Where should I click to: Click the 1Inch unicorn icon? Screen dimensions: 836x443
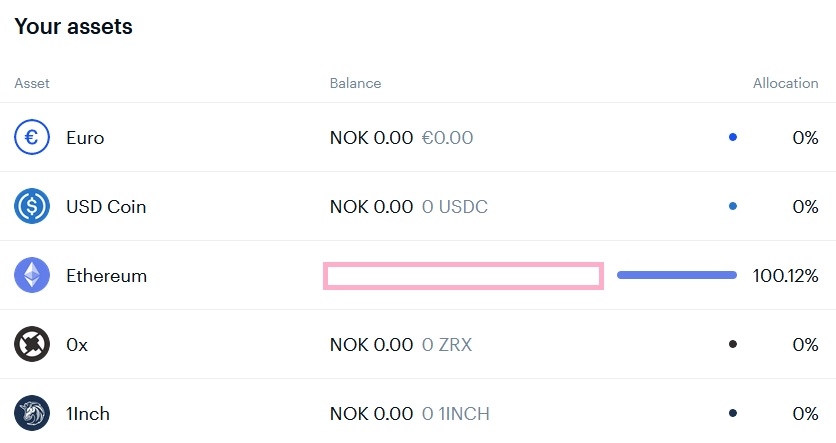point(32,413)
